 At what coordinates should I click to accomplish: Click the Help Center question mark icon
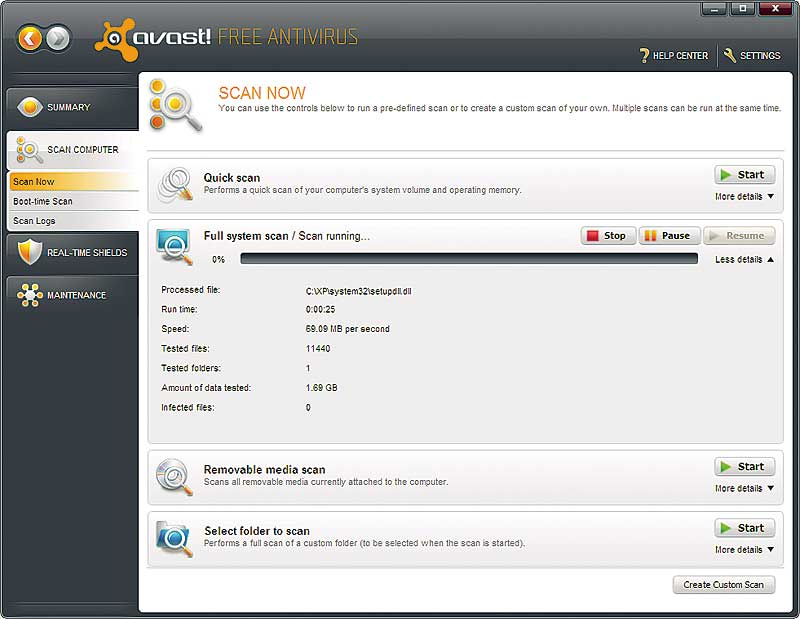(644, 55)
